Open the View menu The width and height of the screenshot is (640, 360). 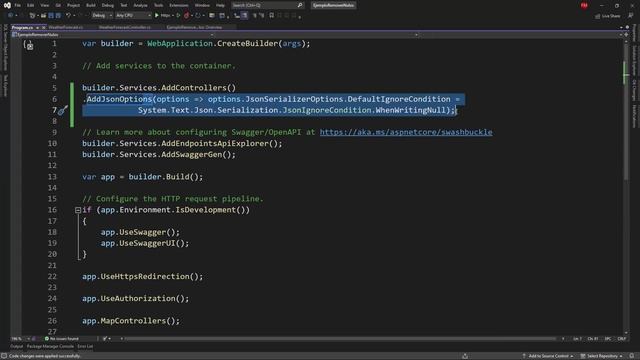(x=44, y=5)
